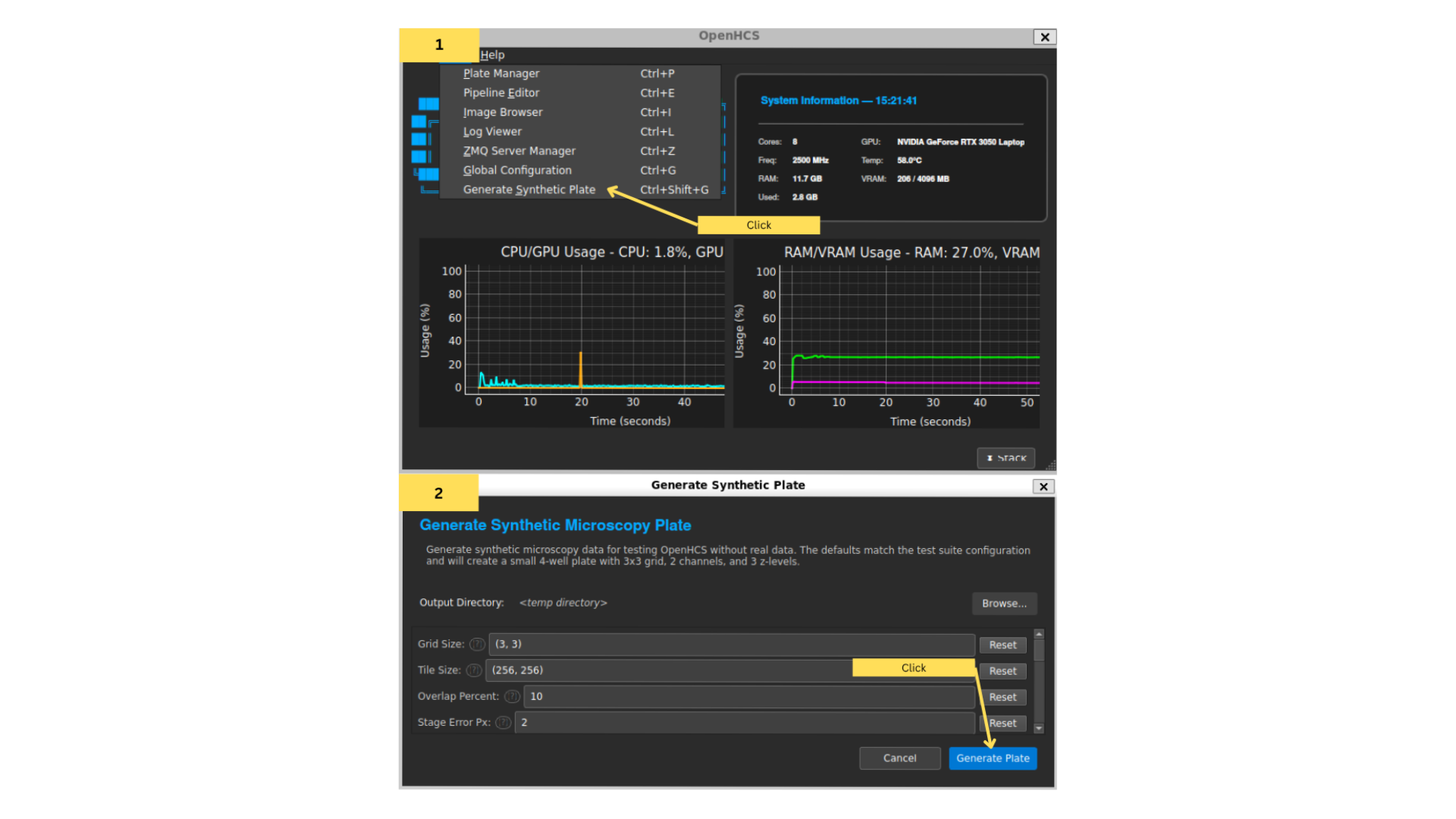Screen dimensions: 1456x819
Task: Close the OpenHCS main window
Action: (x=1044, y=37)
